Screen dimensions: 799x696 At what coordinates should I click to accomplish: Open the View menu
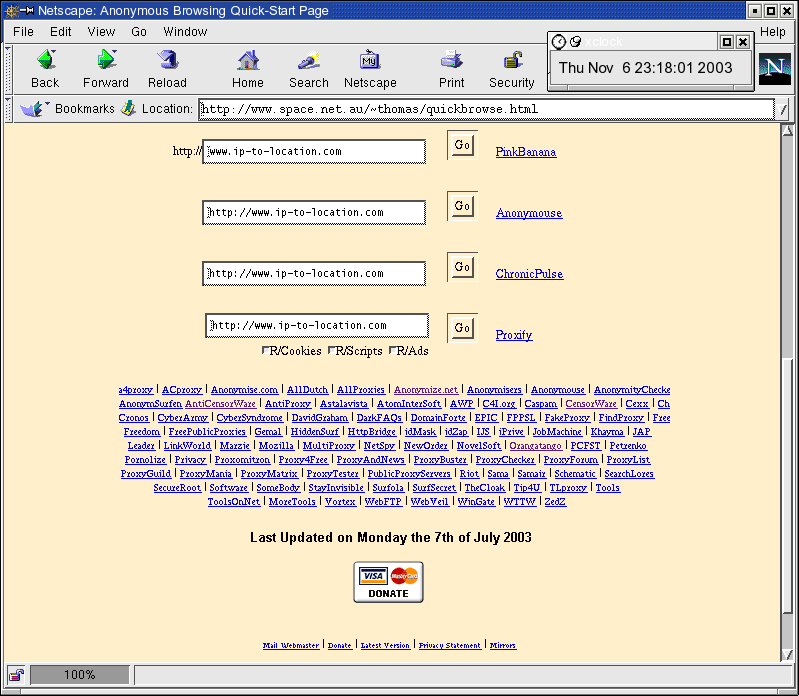101,32
